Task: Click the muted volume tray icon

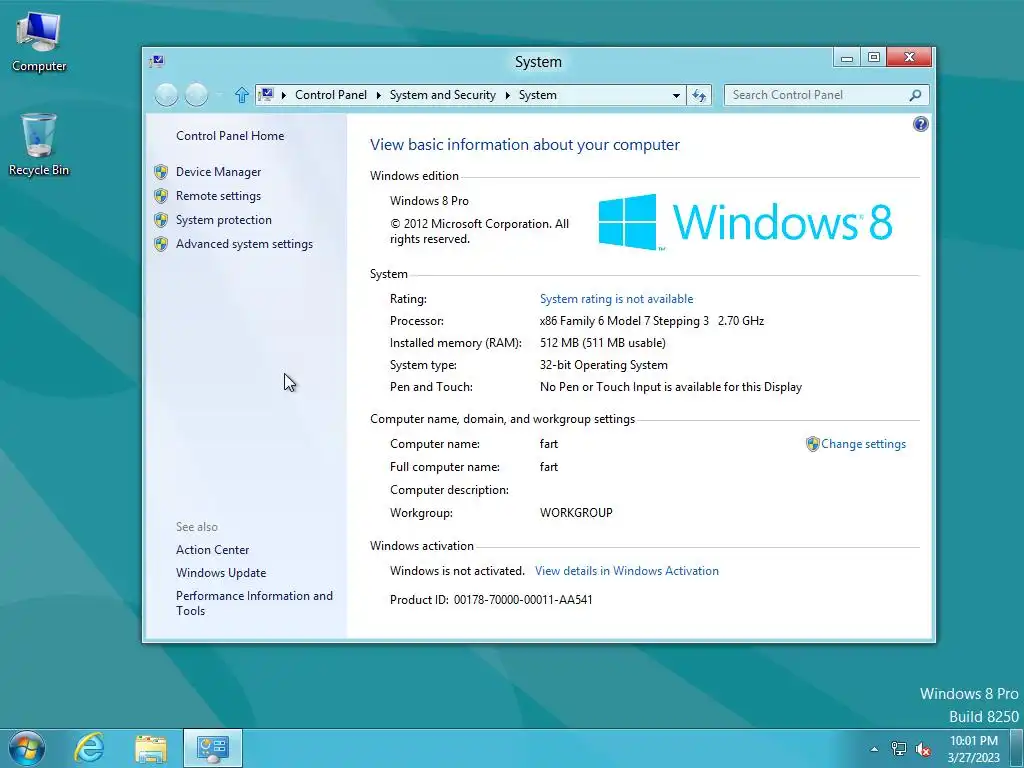Action: click(923, 749)
